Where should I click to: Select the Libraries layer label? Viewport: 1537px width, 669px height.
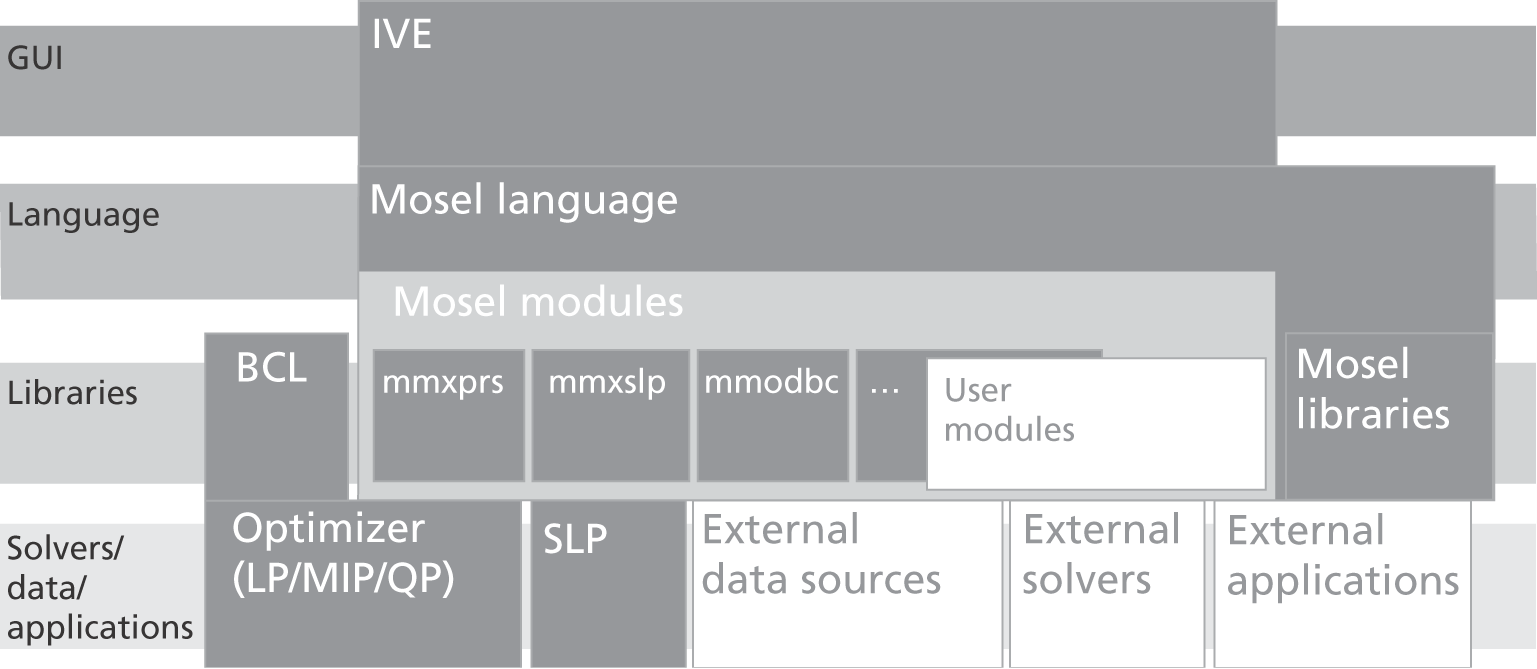point(73,393)
